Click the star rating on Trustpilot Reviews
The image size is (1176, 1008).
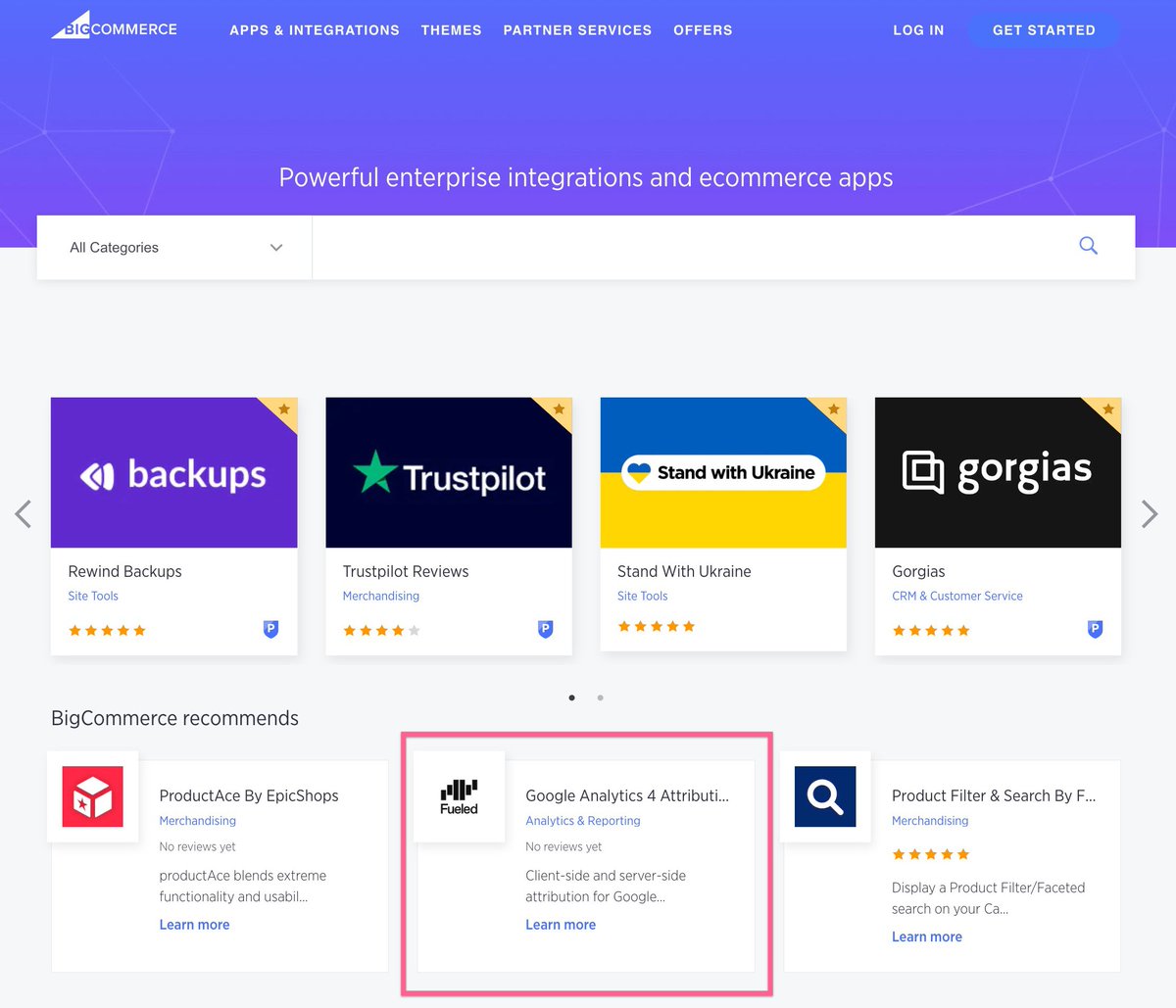coord(381,631)
